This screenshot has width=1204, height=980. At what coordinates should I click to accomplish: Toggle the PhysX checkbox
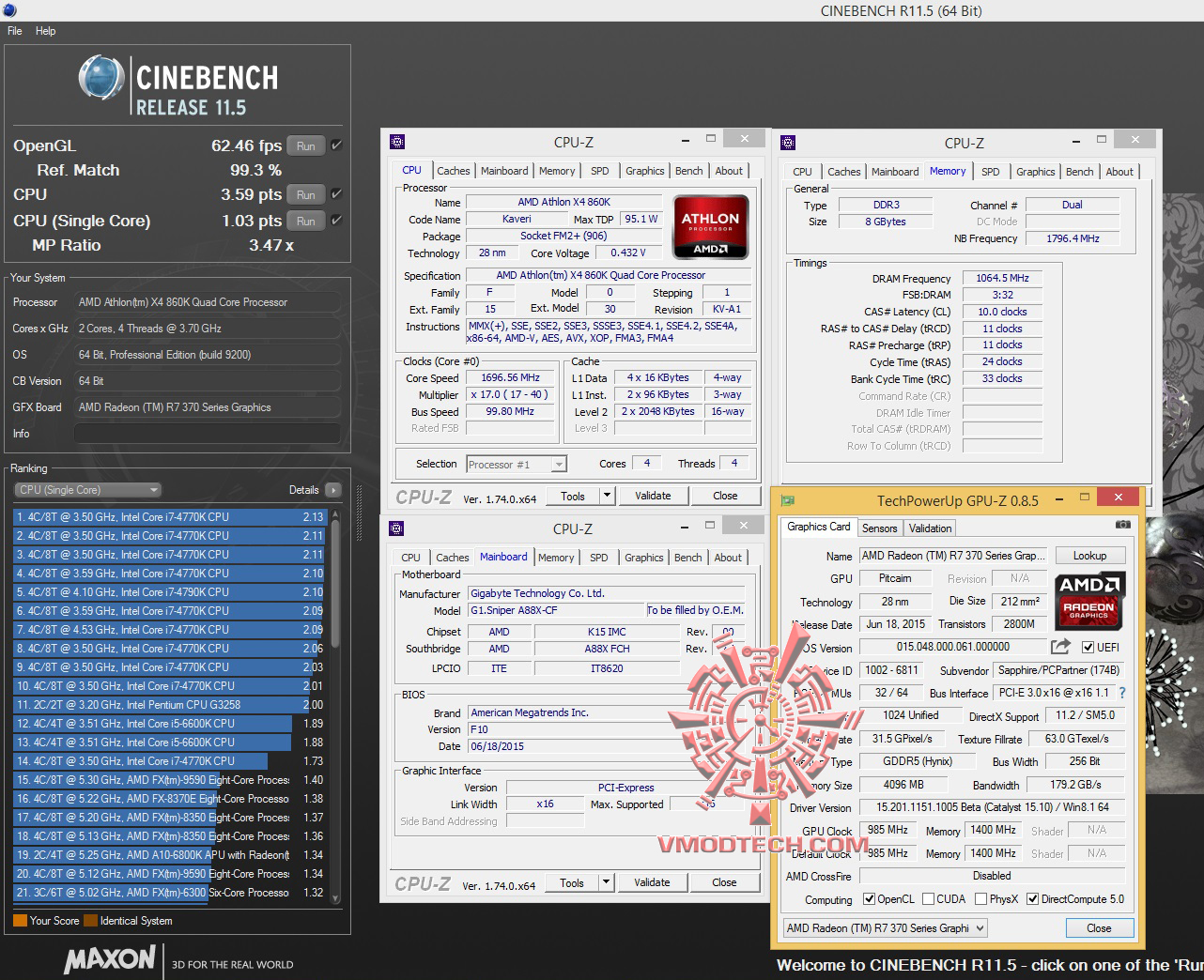[980, 899]
